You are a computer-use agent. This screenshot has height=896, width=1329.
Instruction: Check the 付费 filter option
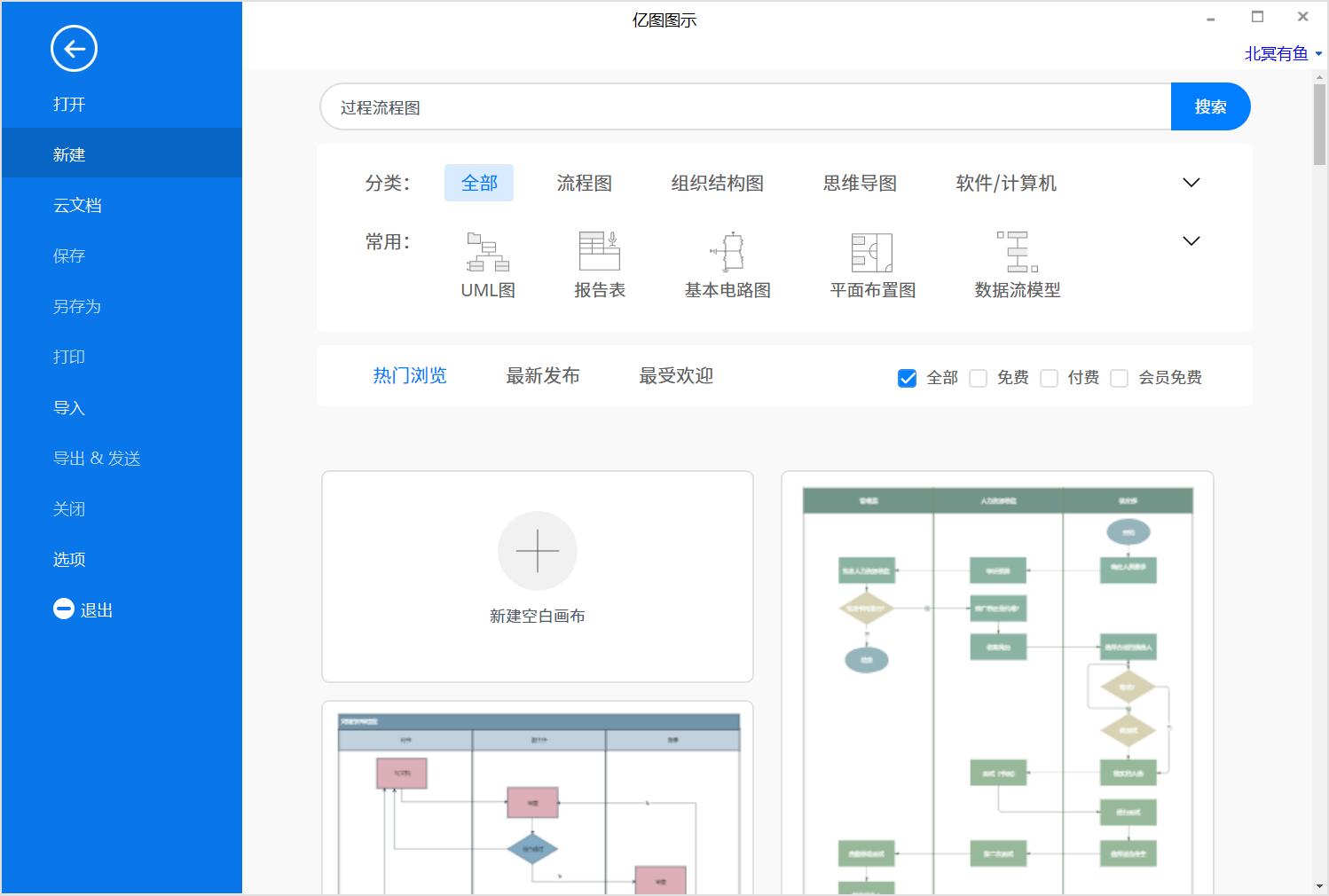point(1050,378)
